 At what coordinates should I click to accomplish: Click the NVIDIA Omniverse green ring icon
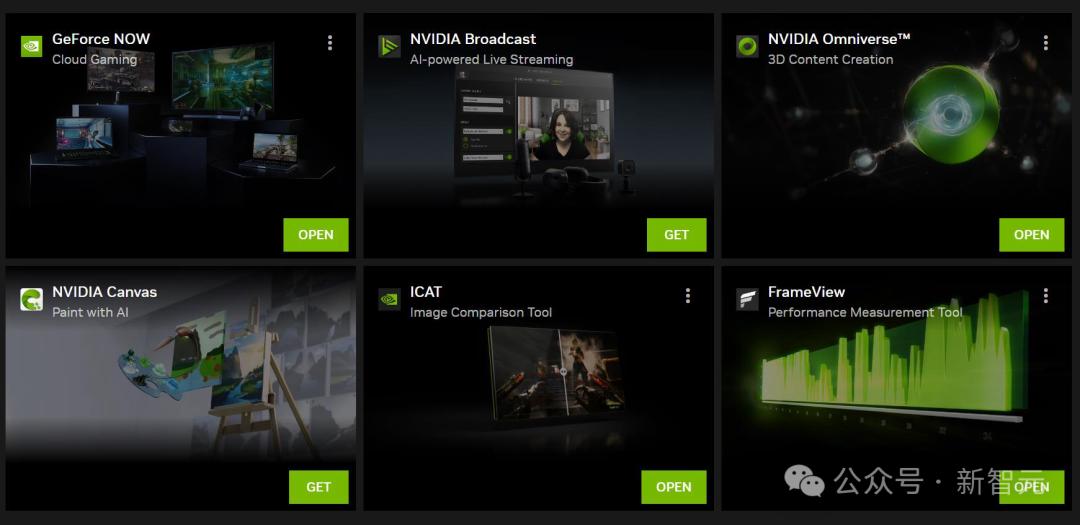747,46
